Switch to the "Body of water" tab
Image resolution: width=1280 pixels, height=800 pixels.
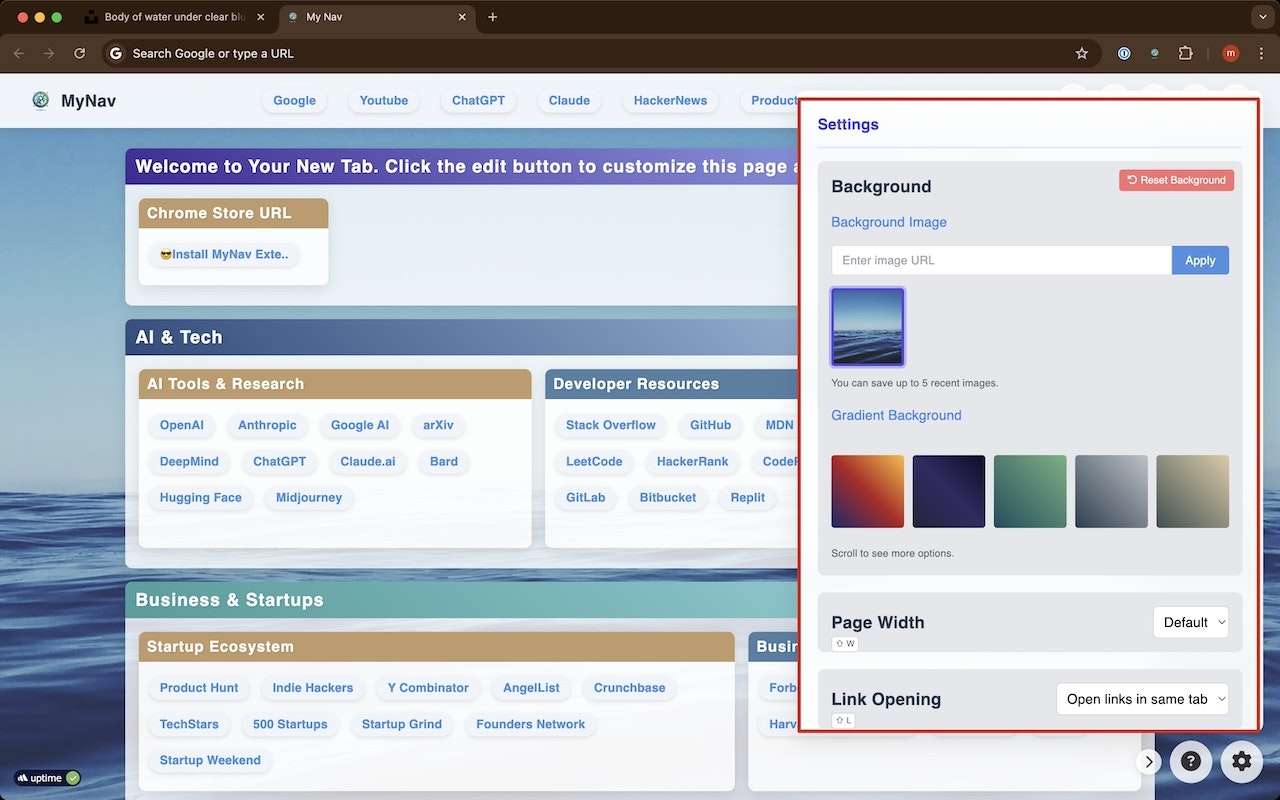click(x=175, y=17)
